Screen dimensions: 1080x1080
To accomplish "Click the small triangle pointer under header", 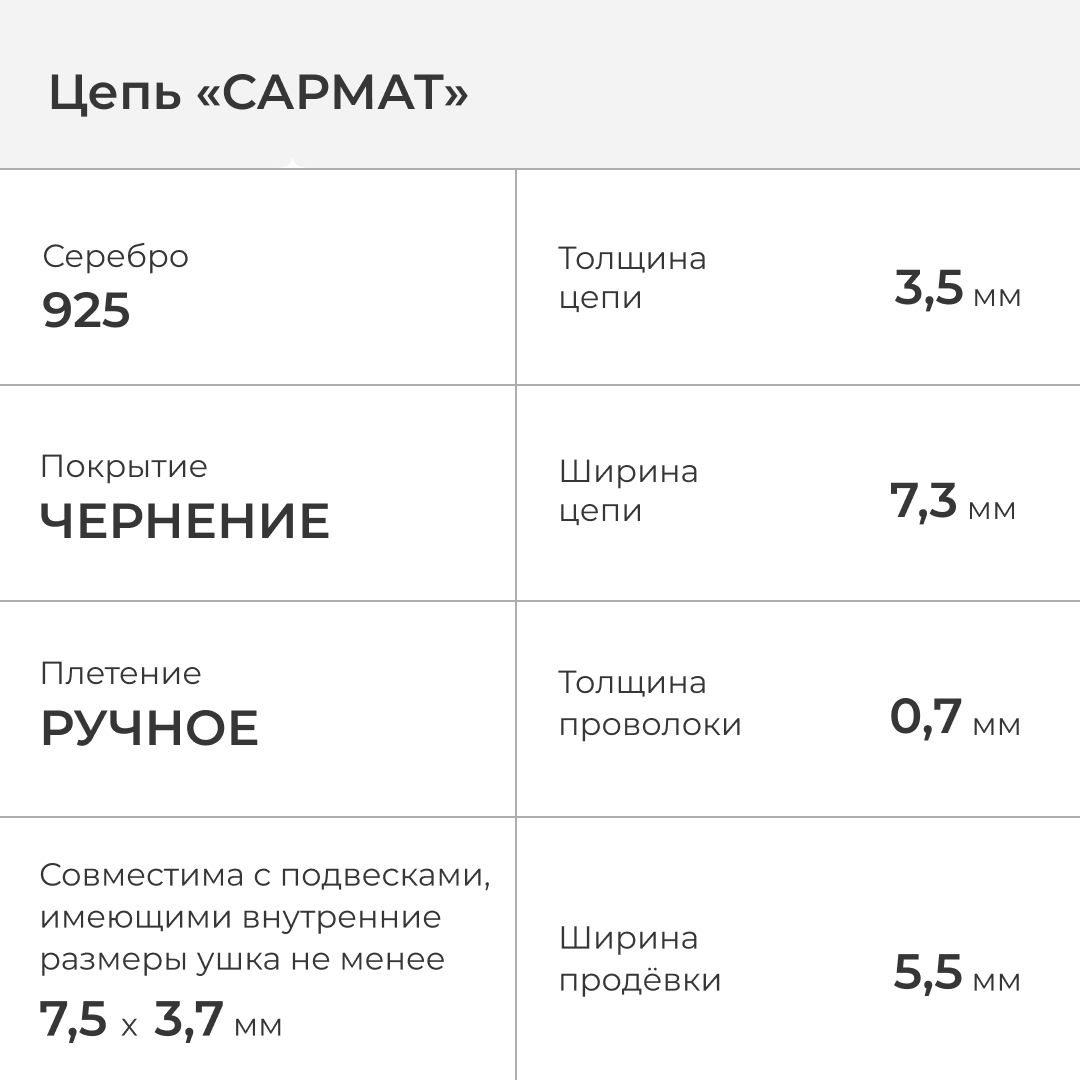I will pos(291,163).
